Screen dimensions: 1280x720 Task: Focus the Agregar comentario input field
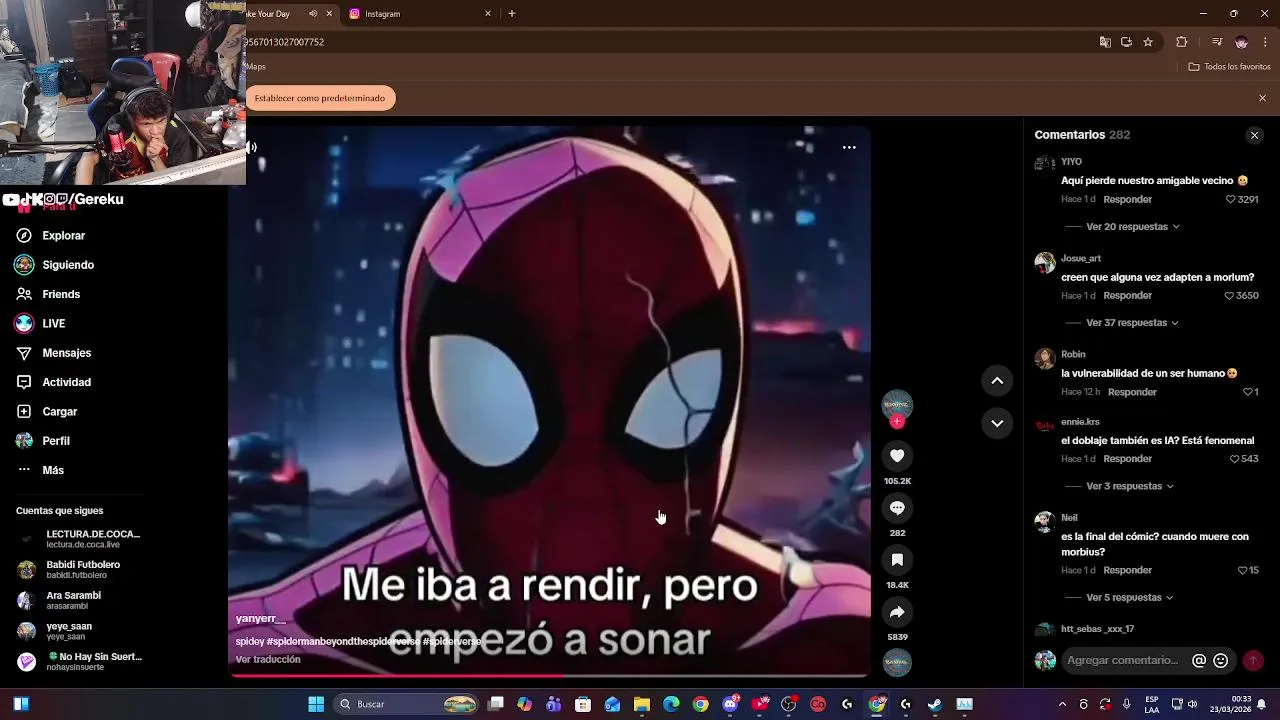click(x=1122, y=660)
